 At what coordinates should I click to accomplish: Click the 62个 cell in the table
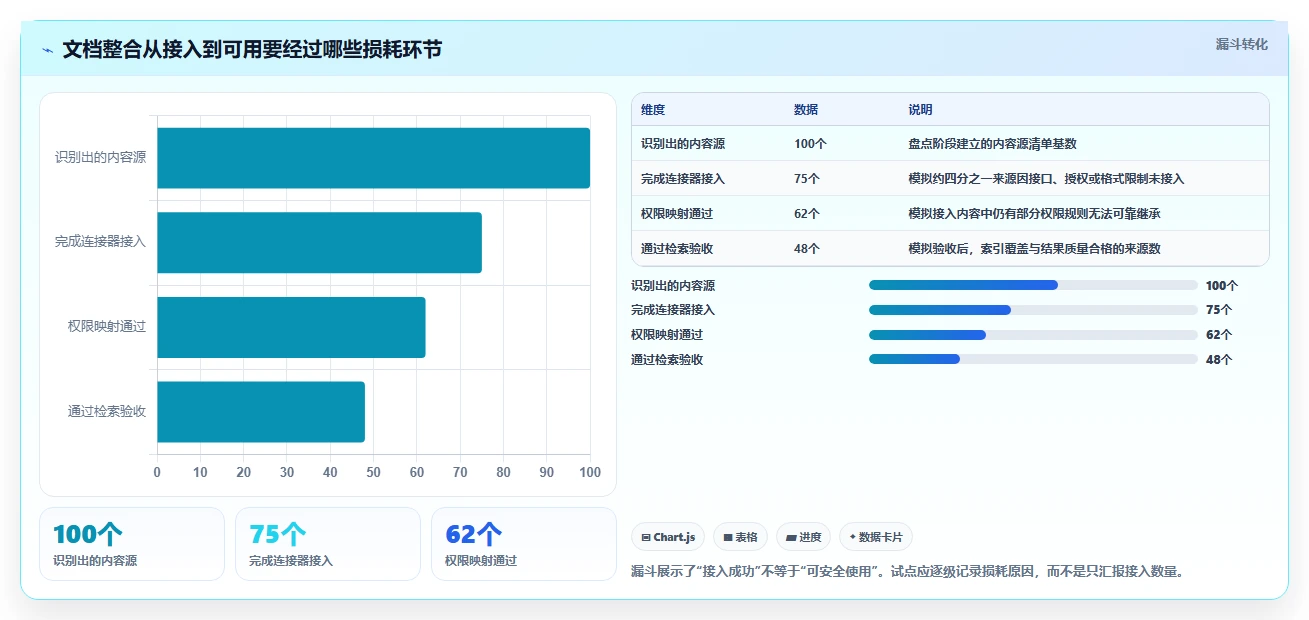807,214
